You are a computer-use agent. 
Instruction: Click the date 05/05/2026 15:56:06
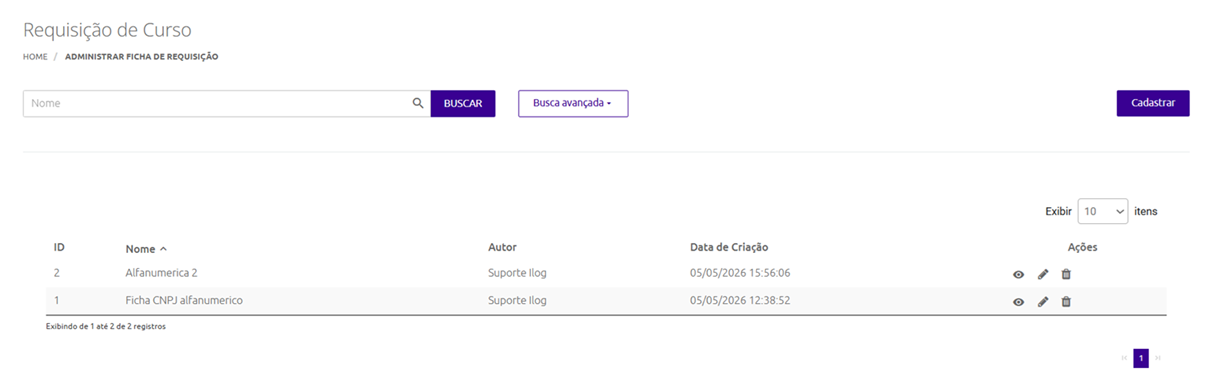[x=740, y=273]
